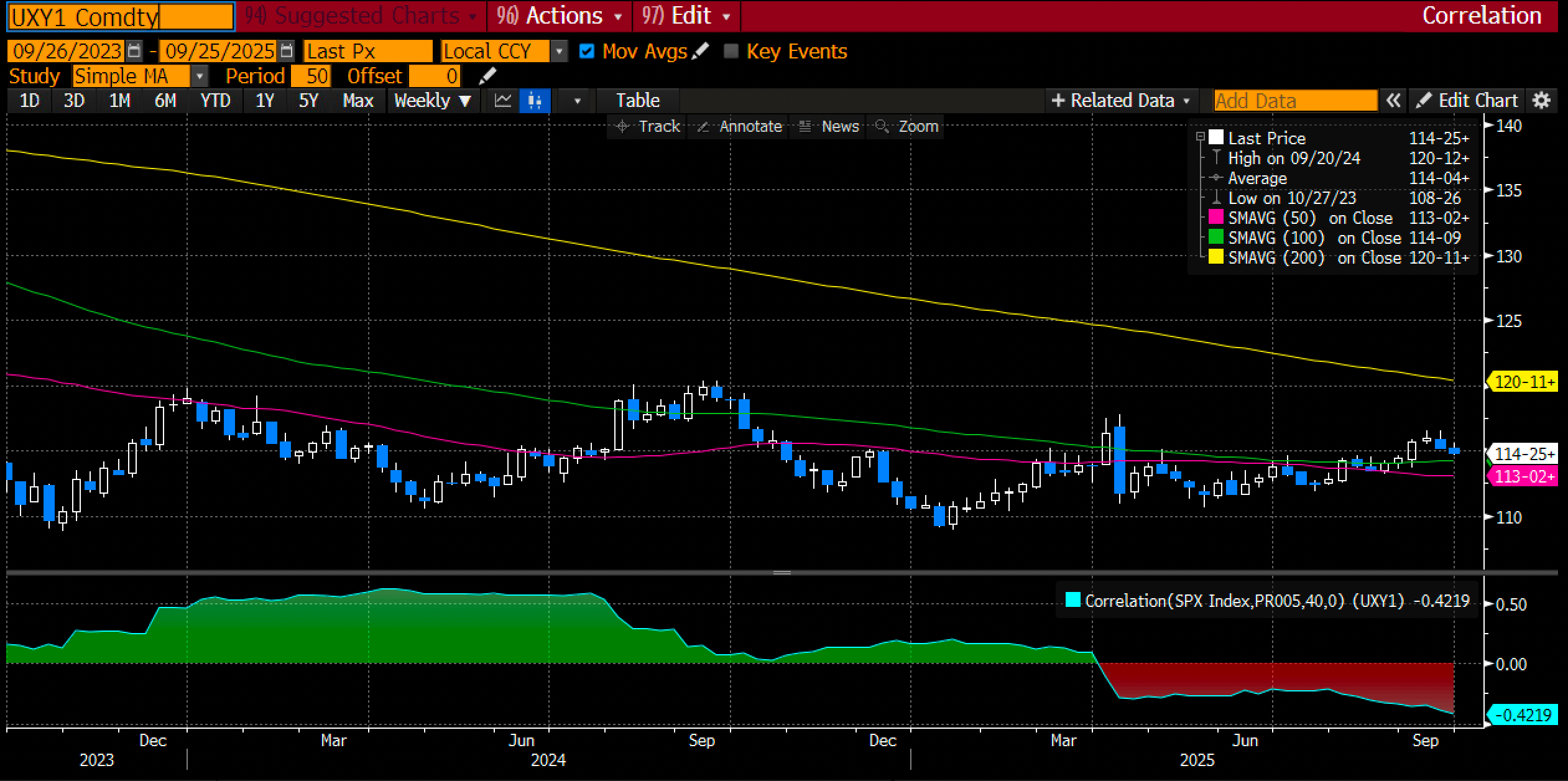Click the pencil icon next to Offset
1568x781 pixels.
488,76
